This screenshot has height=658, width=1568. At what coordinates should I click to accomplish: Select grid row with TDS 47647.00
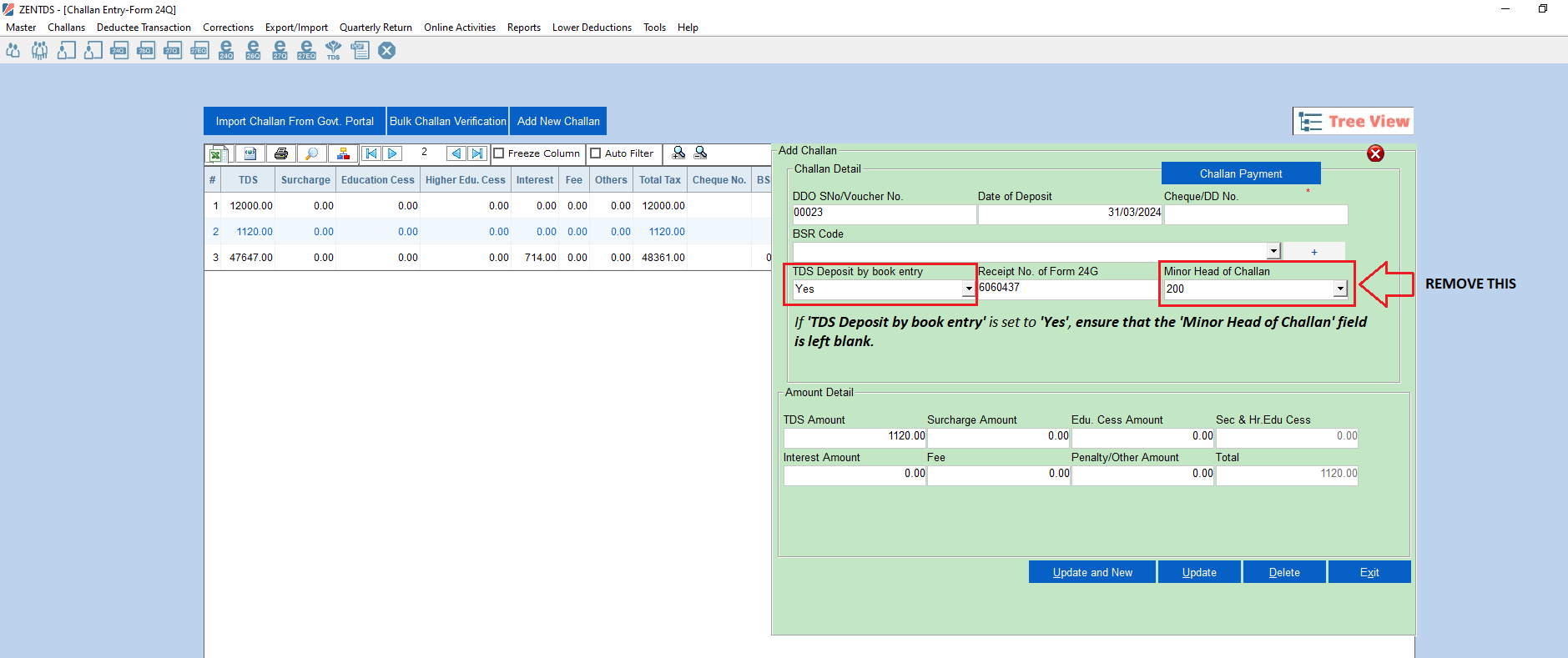488,258
